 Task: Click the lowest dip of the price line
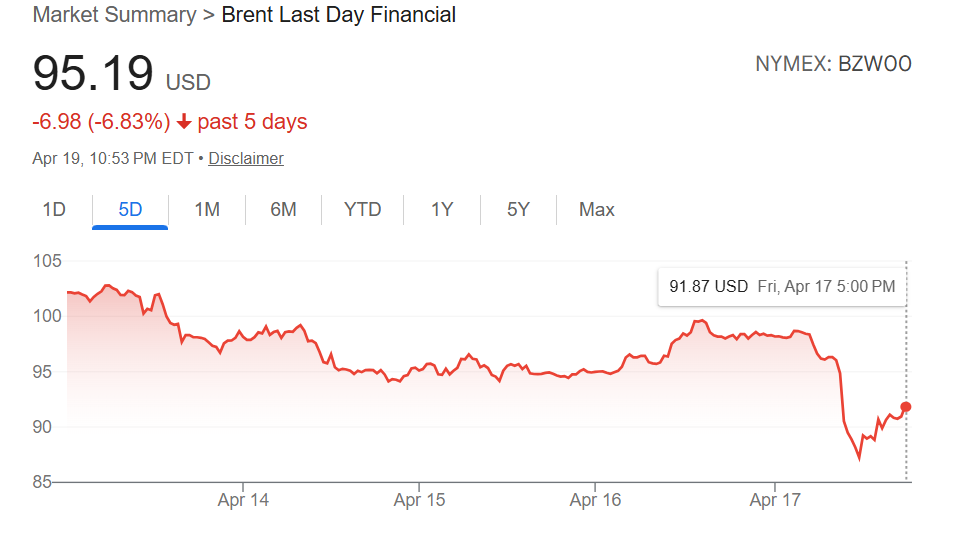pyautogui.click(x=859, y=459)
